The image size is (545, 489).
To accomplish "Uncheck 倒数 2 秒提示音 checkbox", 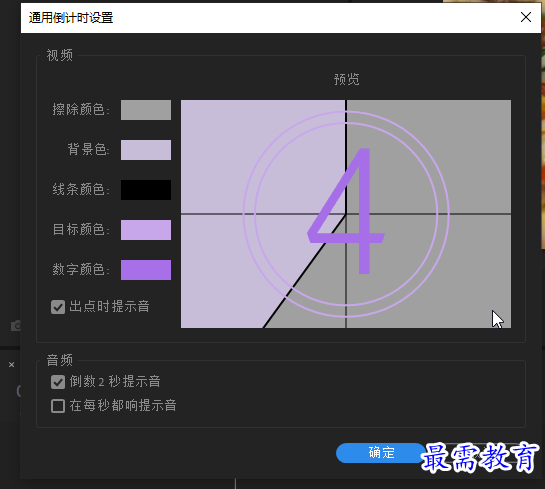I will (x=58, y=382).
